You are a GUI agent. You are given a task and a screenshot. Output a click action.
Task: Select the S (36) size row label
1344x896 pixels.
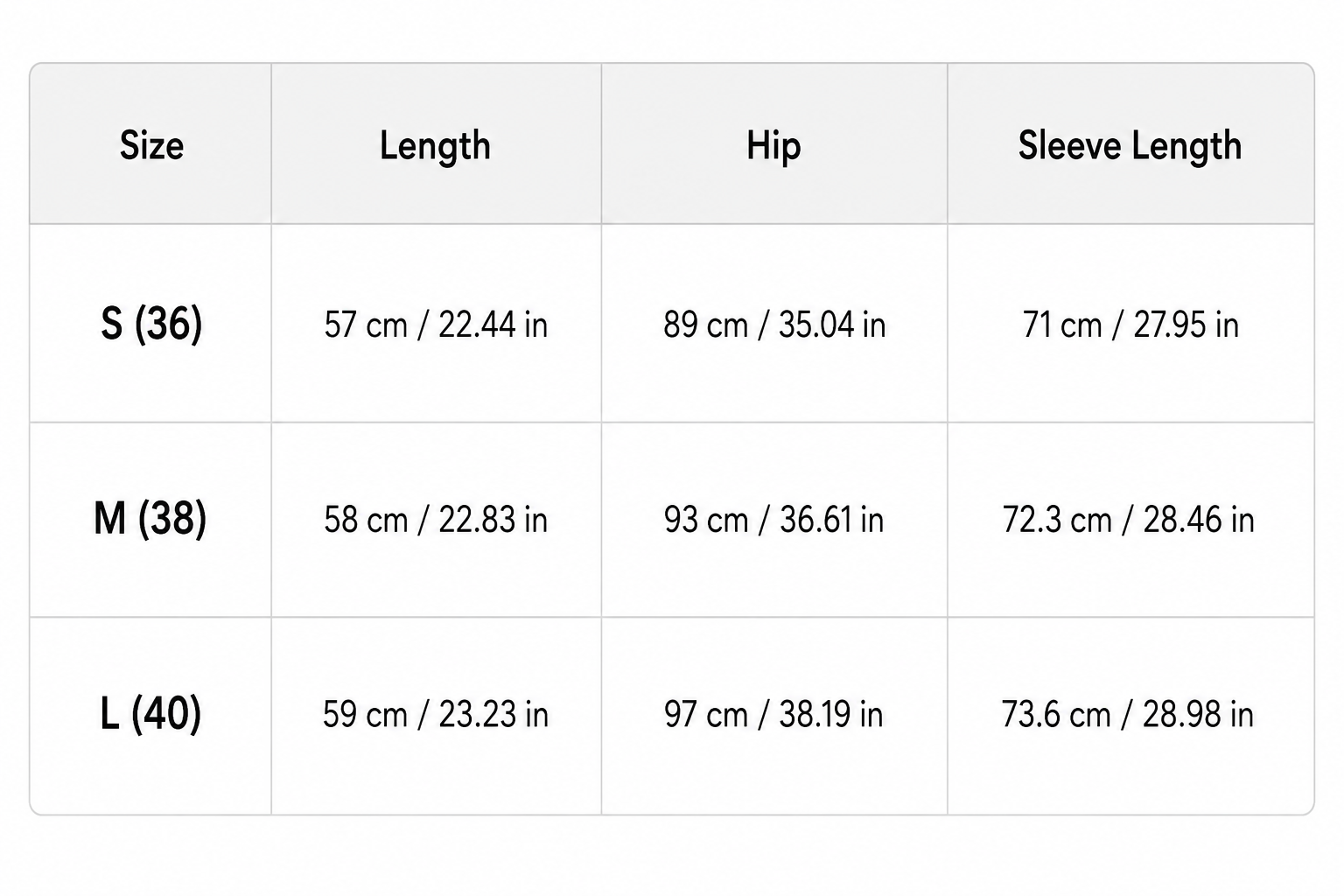pyautogui.click(x=151, y=324)
